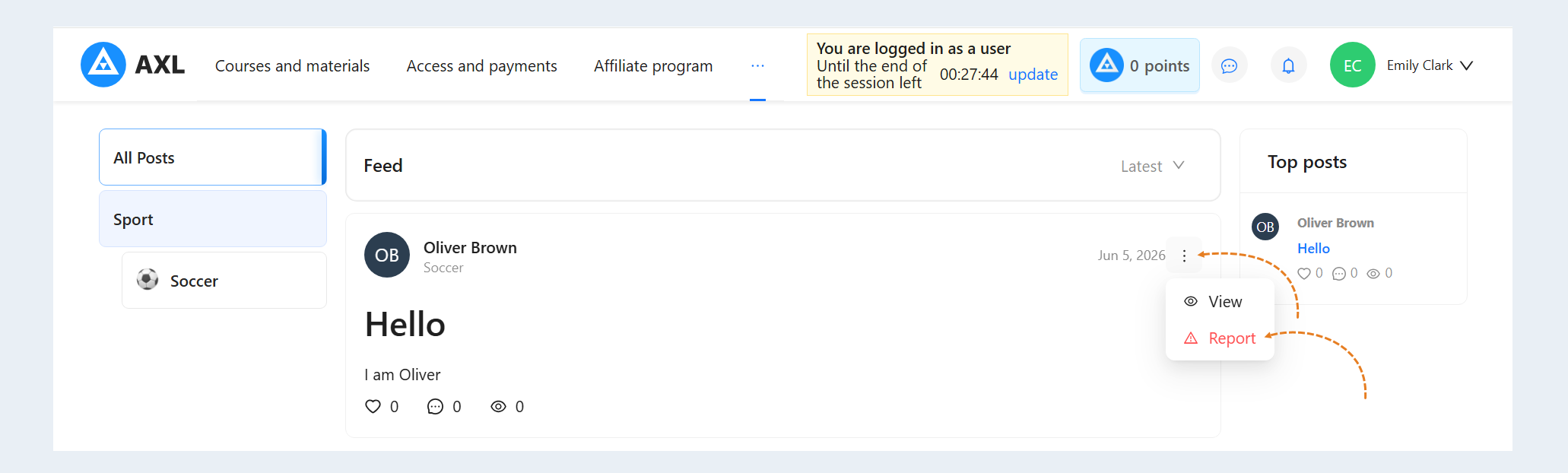This screenshot has width=1568, height=473.
Task: Switch to the All Posts tab
Action: pos(213,157)
